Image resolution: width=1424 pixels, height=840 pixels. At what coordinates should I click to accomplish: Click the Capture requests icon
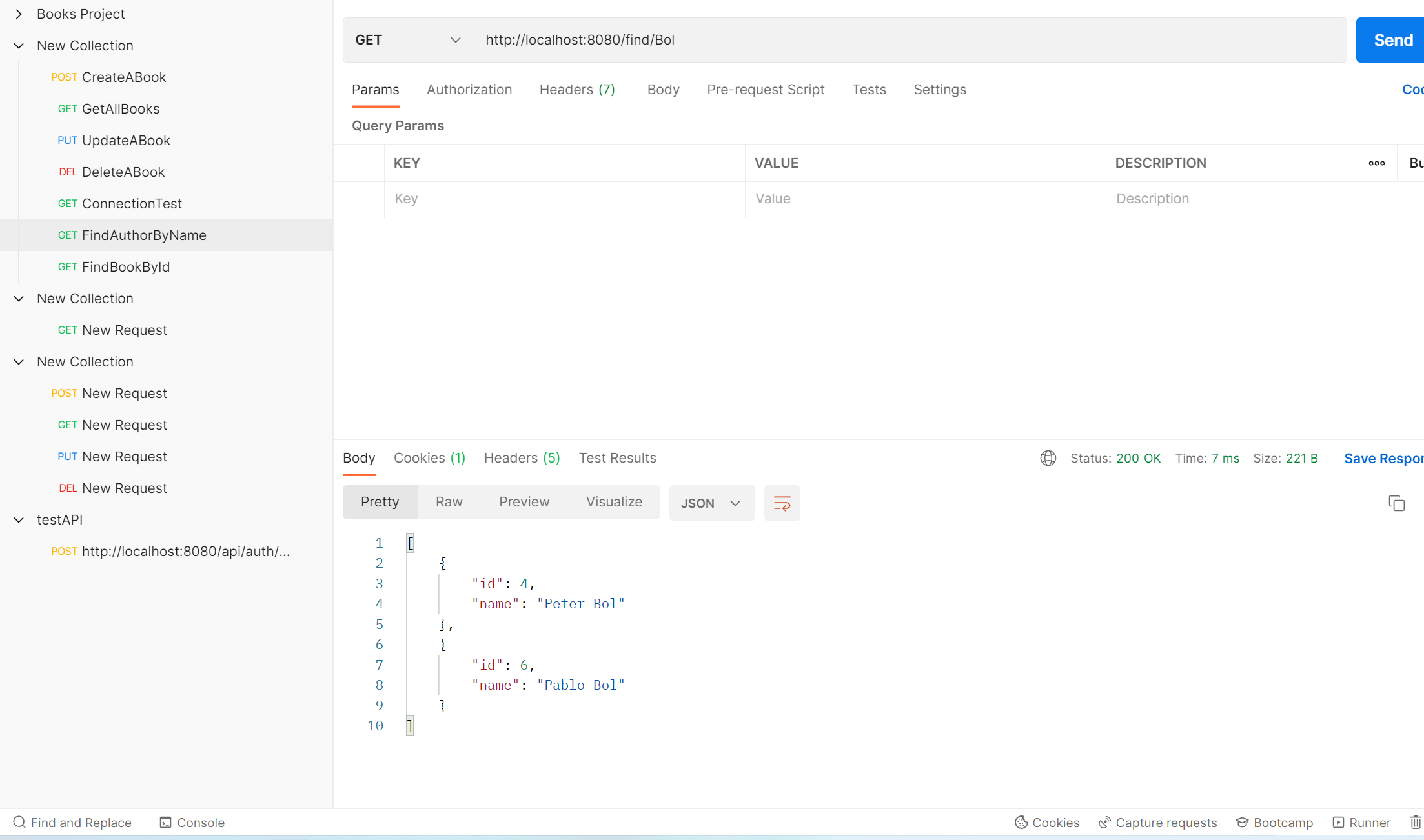pyautogui.click(x=1157, y=822)
